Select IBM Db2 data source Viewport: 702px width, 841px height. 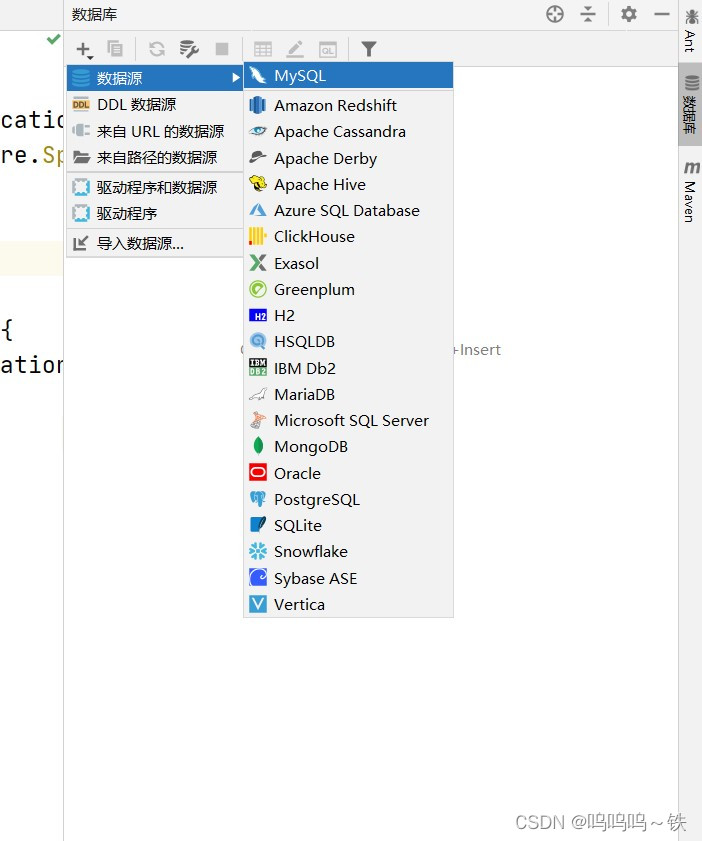click(349, 368)
